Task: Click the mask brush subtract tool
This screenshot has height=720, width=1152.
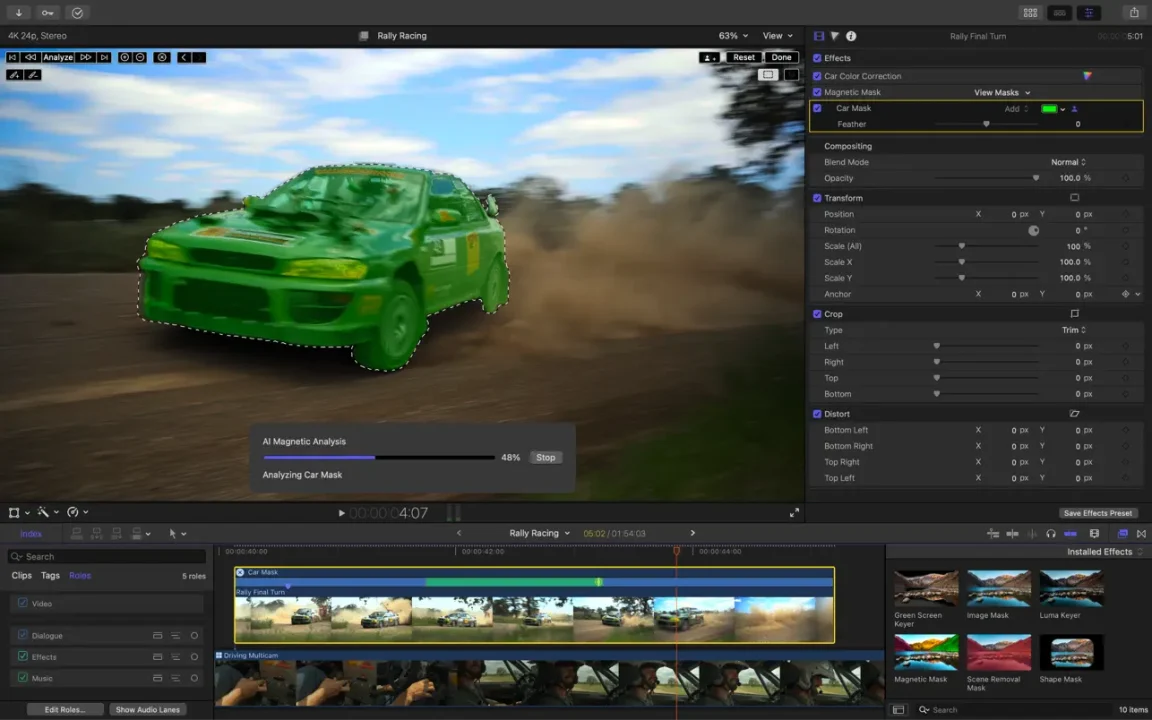Action: [32, 75]
